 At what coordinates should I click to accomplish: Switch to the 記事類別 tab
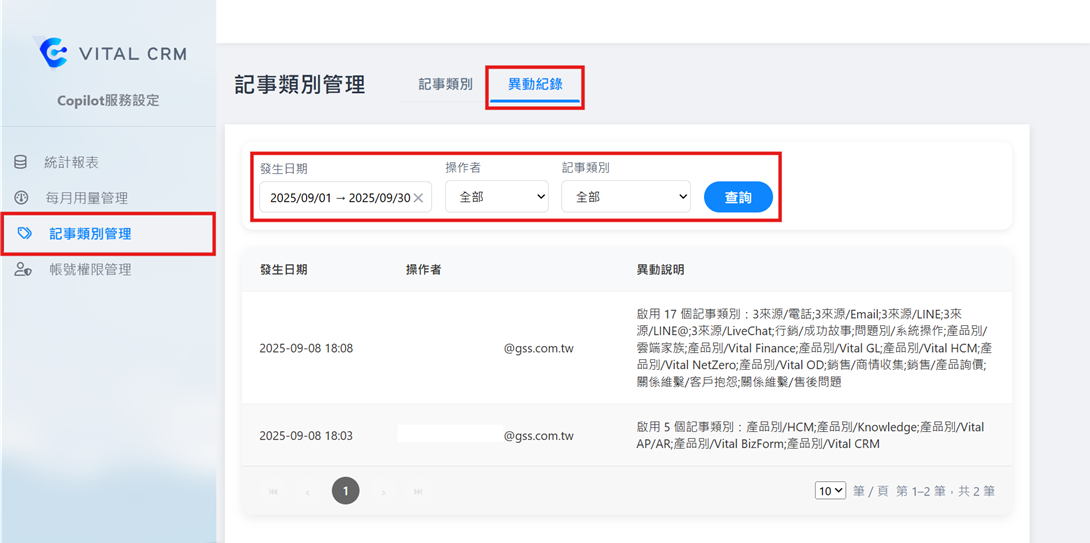pyautogui.click(x=445, y=84)
